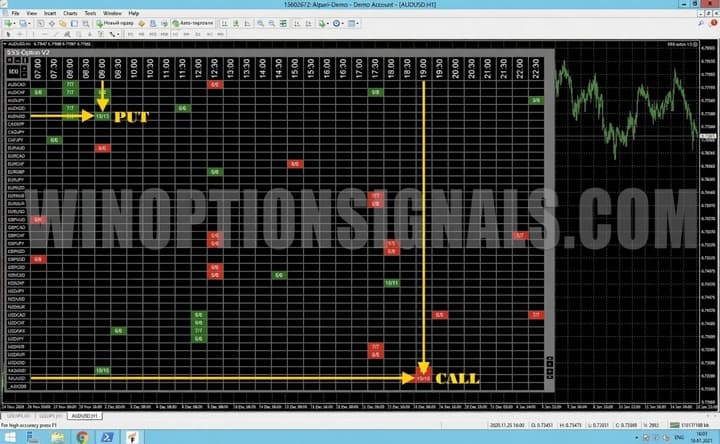Switch to bar chart display
Screen dimensions: 720x444
[225, 23]
